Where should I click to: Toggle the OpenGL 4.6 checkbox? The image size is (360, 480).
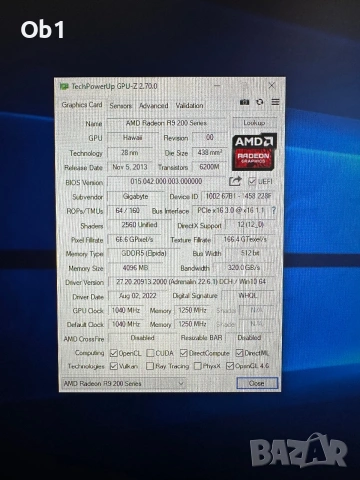(x=230, y=366)
